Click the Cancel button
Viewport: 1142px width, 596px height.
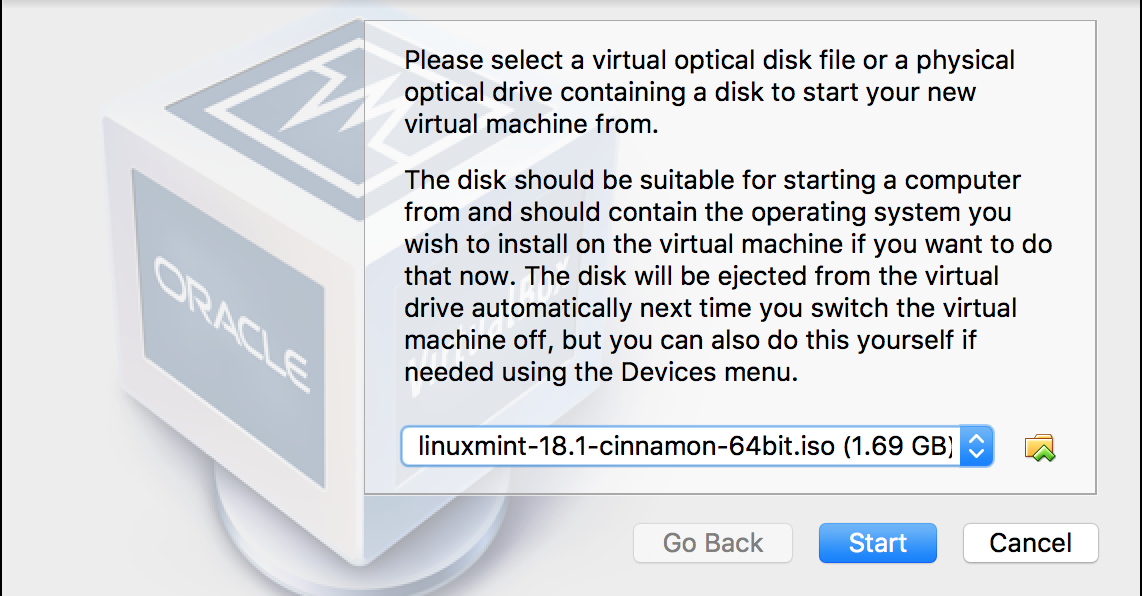[x=1030, y=543]
